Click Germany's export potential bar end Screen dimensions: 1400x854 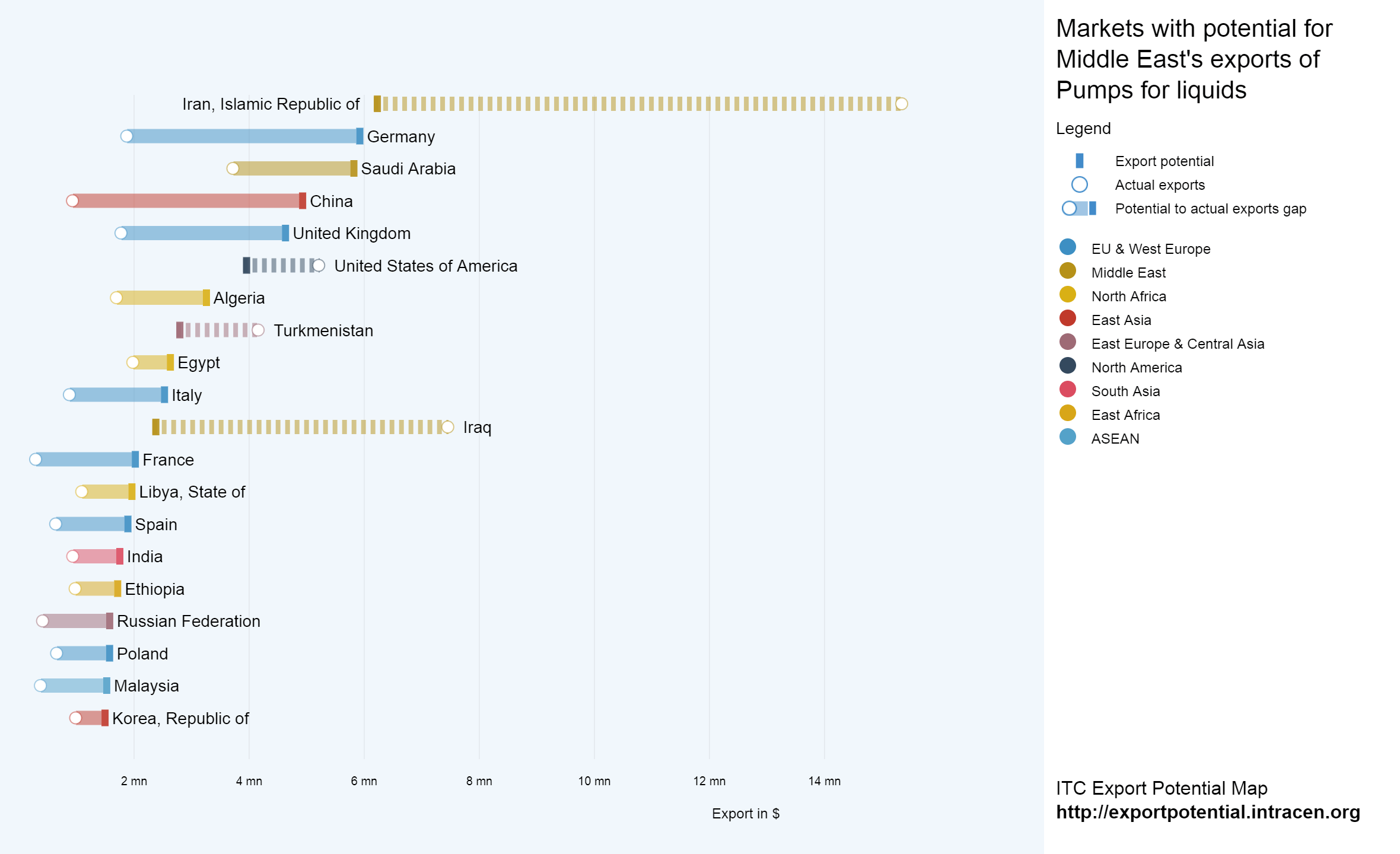(x=359, y=136)
